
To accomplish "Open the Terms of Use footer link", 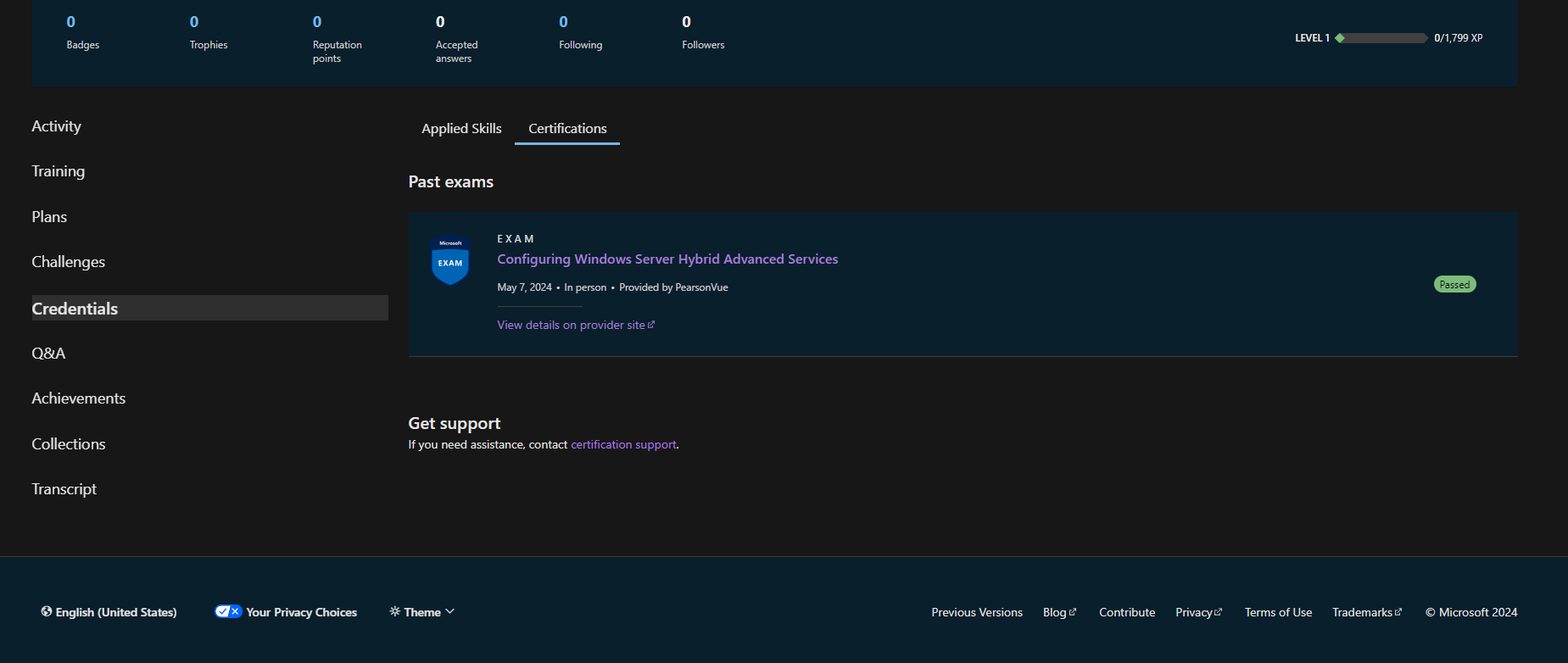I will [x=1278, y=612].
